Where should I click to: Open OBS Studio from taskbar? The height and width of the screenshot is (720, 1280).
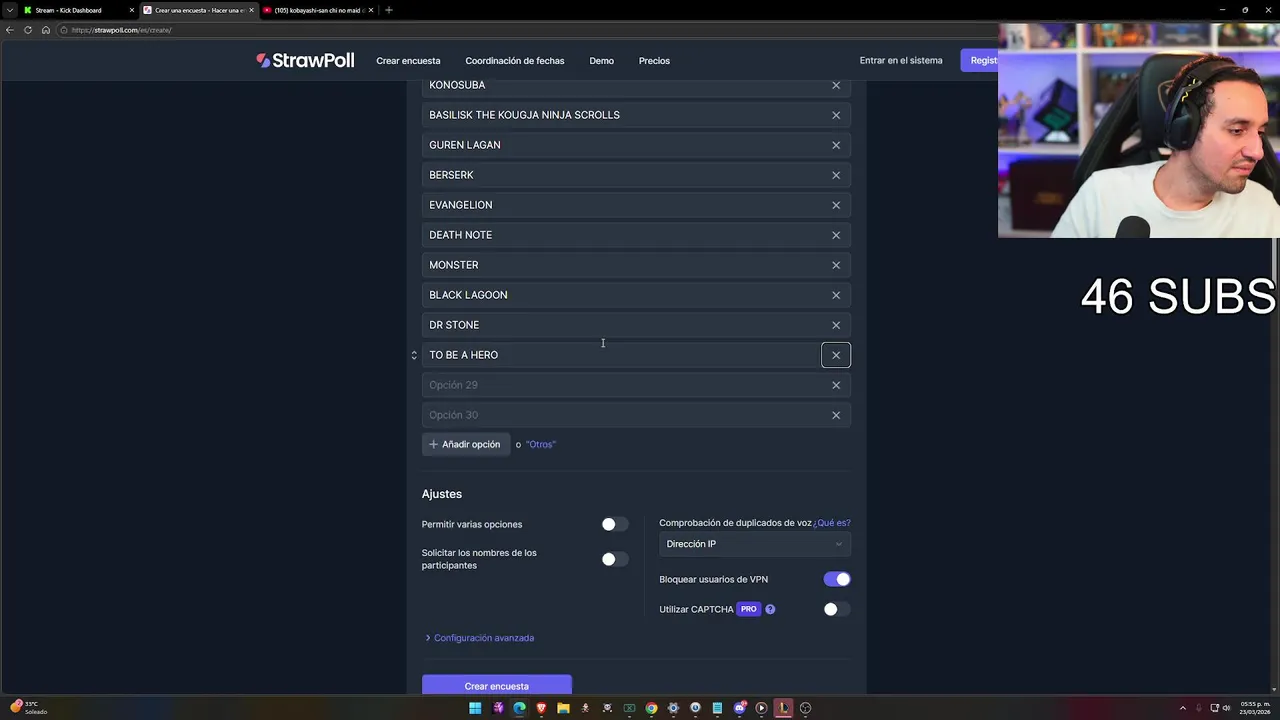pos(805,708)
